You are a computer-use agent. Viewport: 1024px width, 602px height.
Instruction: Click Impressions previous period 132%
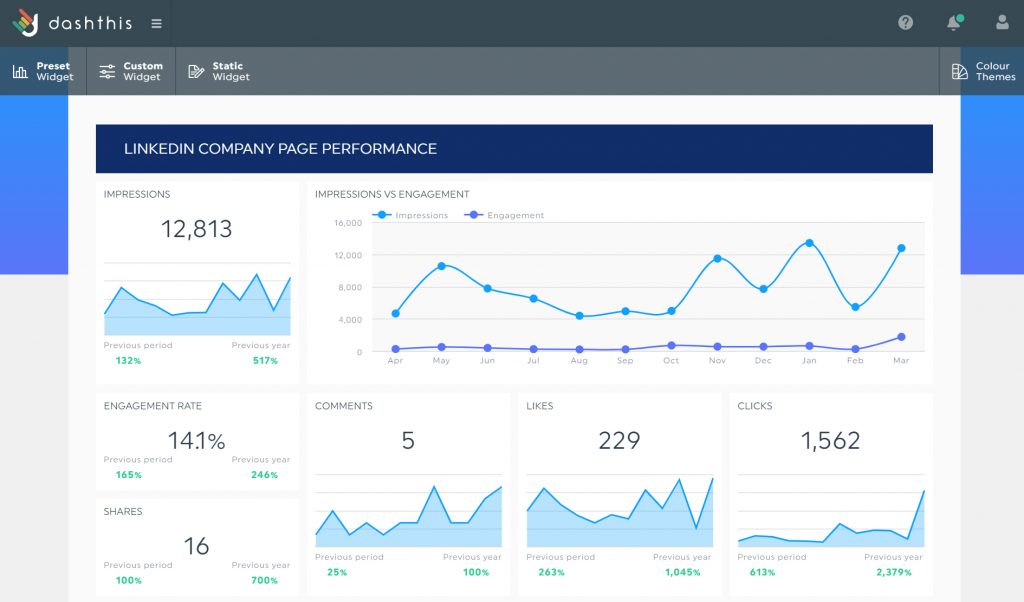[x=129, y=360]
